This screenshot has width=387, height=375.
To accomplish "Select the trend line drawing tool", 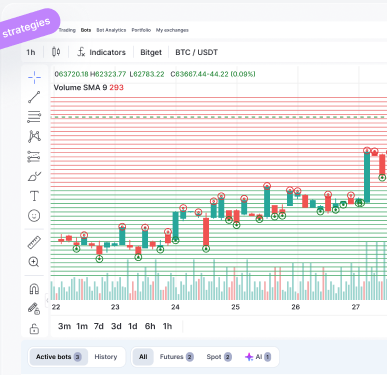I will [34, 97].
